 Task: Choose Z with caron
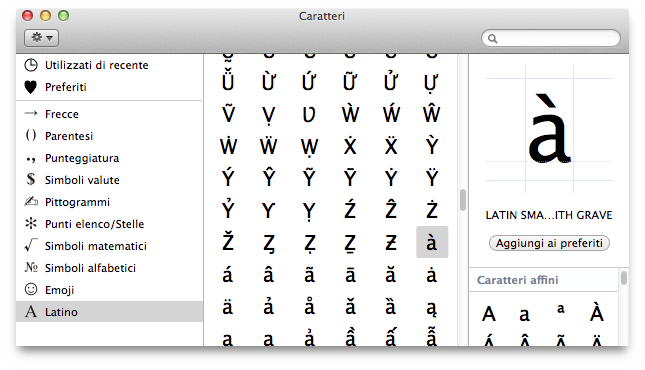[x=228, y=242]
